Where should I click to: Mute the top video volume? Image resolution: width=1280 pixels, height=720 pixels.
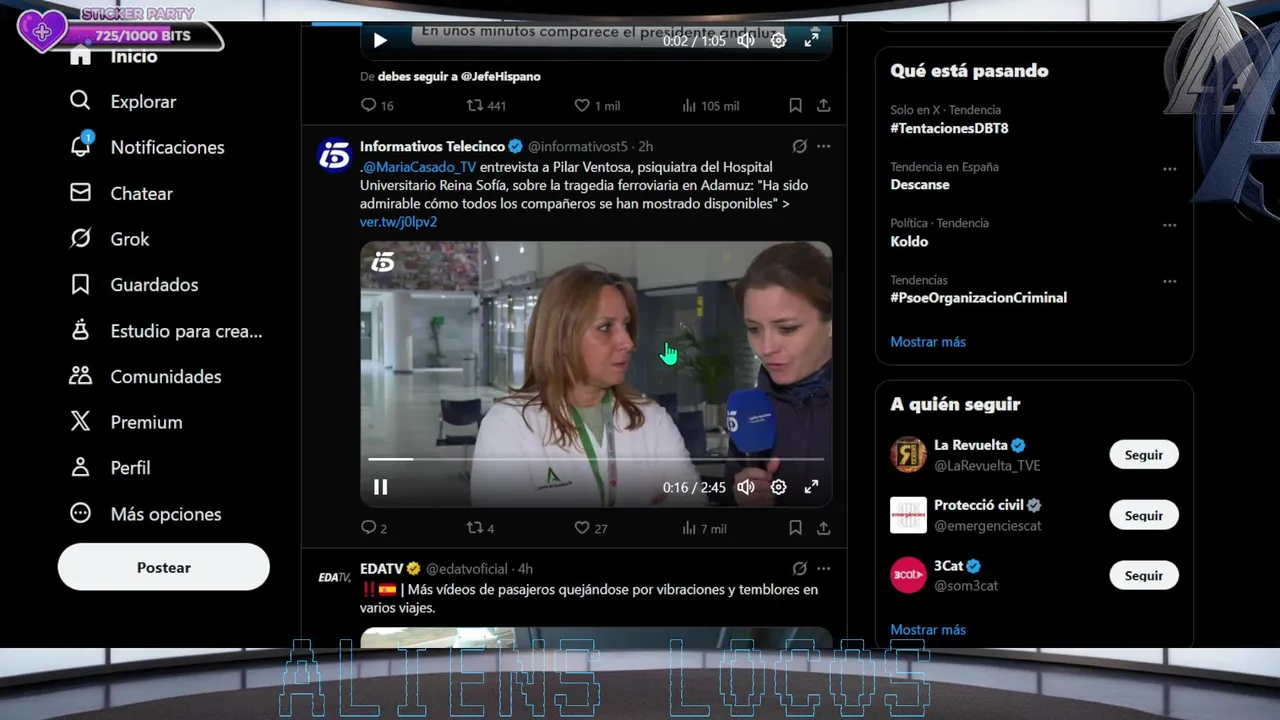coord(746,40)
